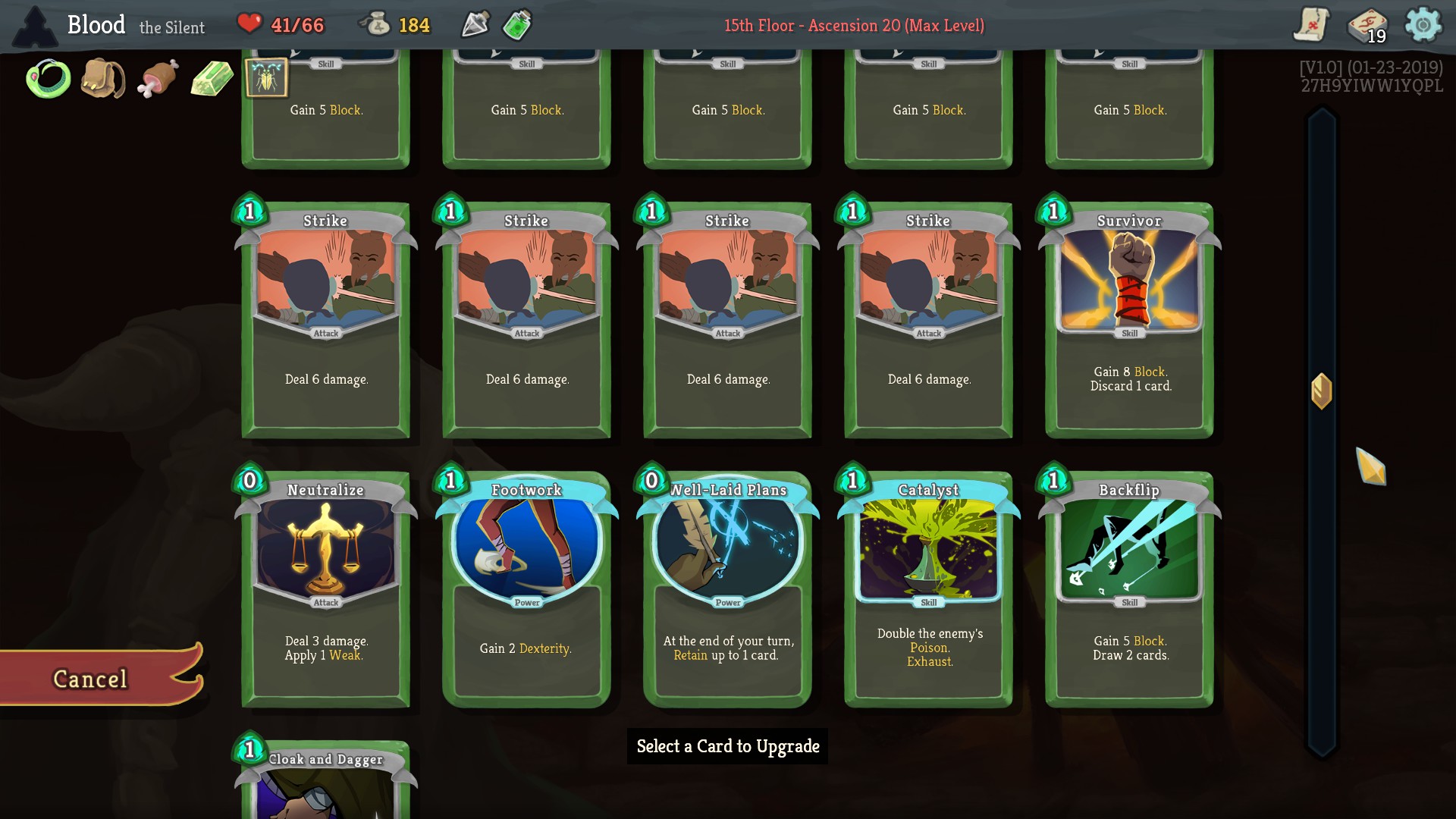
Task: Click the framed beetle relic
Action: [266, 78]
